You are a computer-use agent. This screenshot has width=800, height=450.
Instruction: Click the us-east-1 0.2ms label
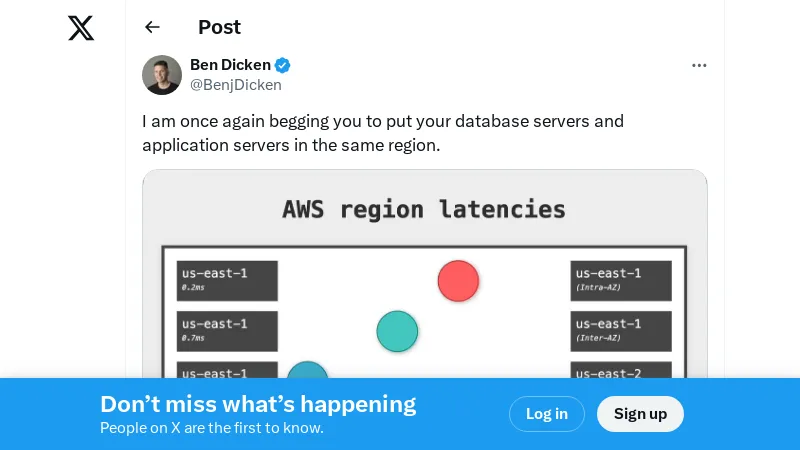tap(227, 280)
